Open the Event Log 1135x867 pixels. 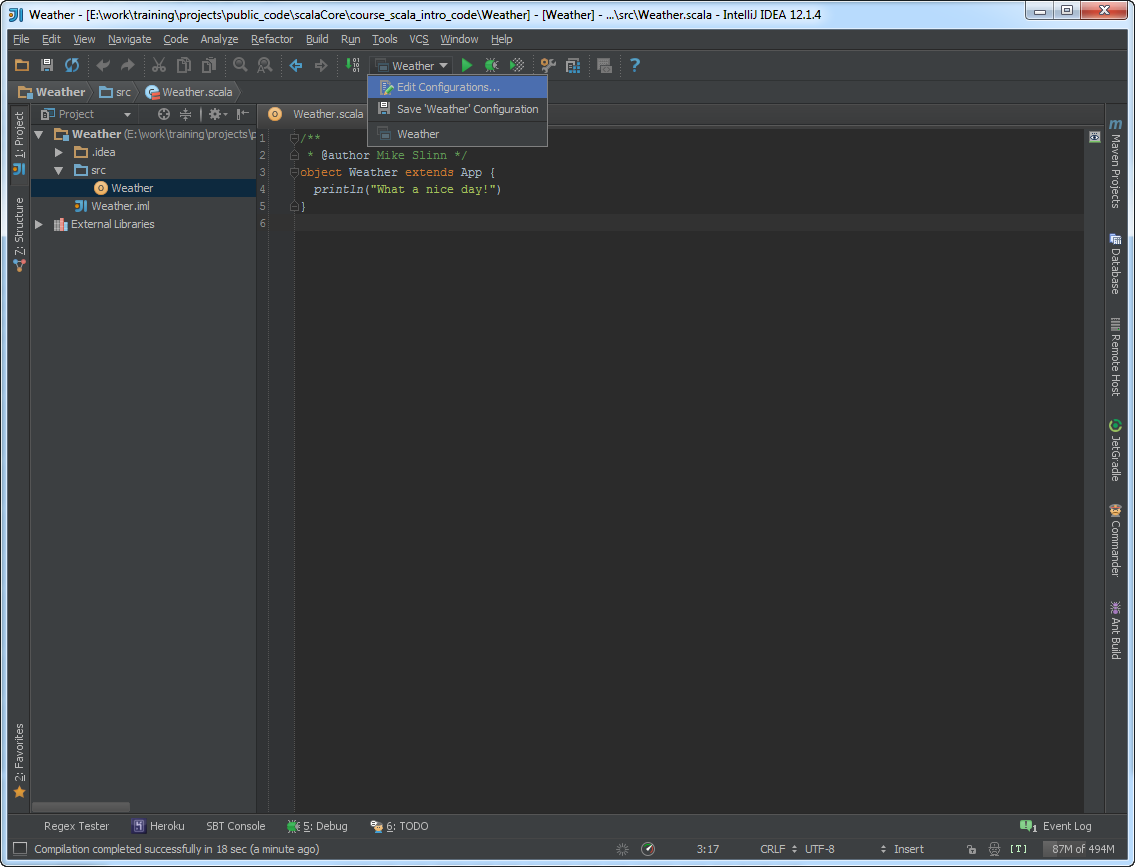click(1055, 826)
